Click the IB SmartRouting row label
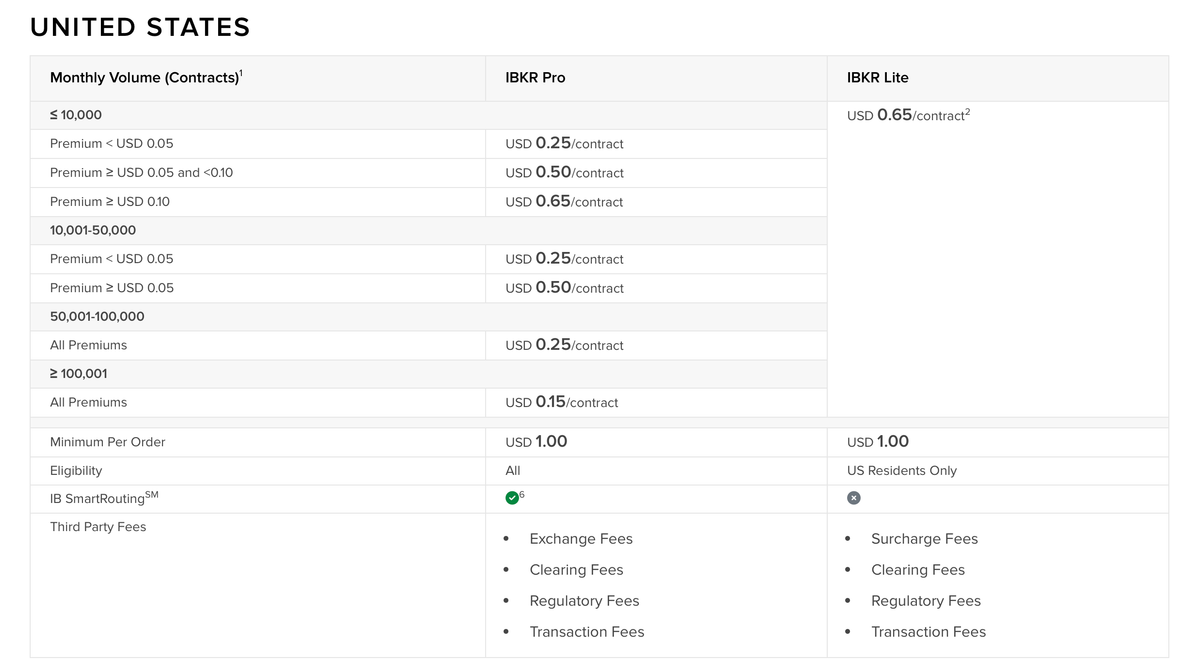 (104, 497)
